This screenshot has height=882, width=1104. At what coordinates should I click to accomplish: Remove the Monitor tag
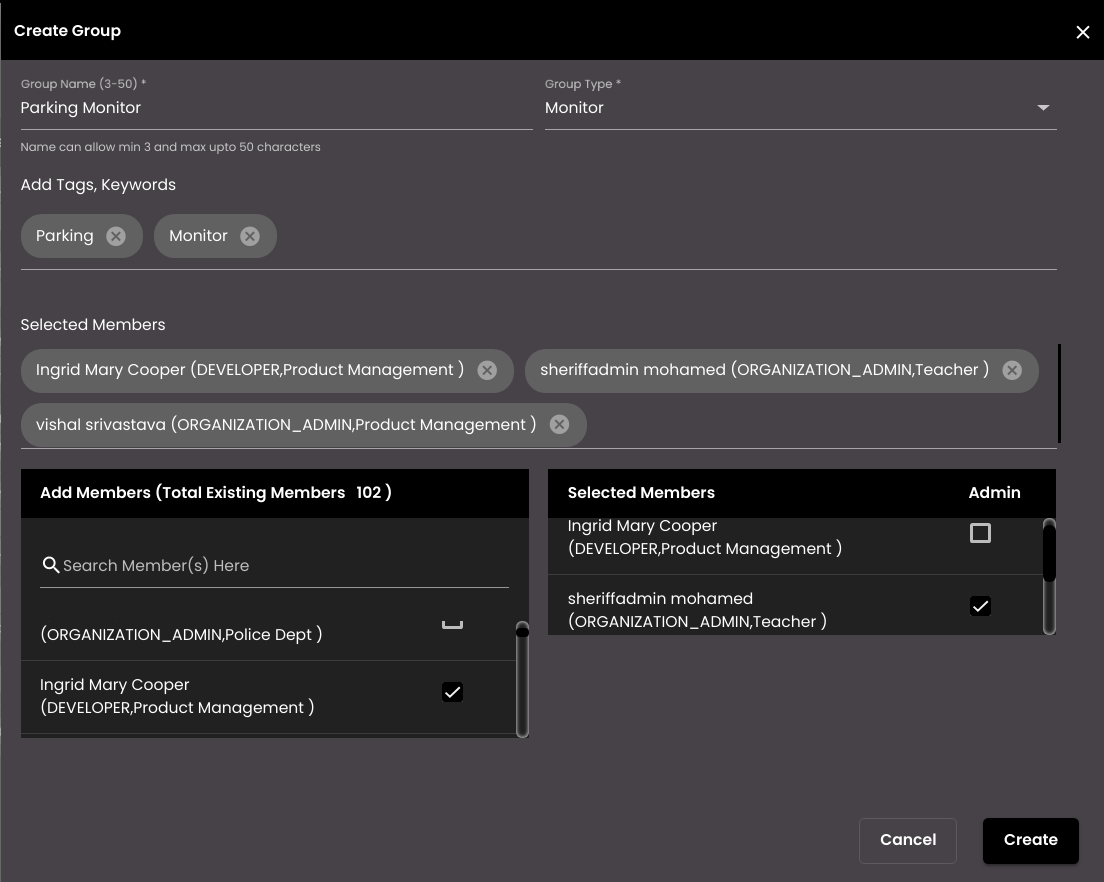click(x=250, y=236)
